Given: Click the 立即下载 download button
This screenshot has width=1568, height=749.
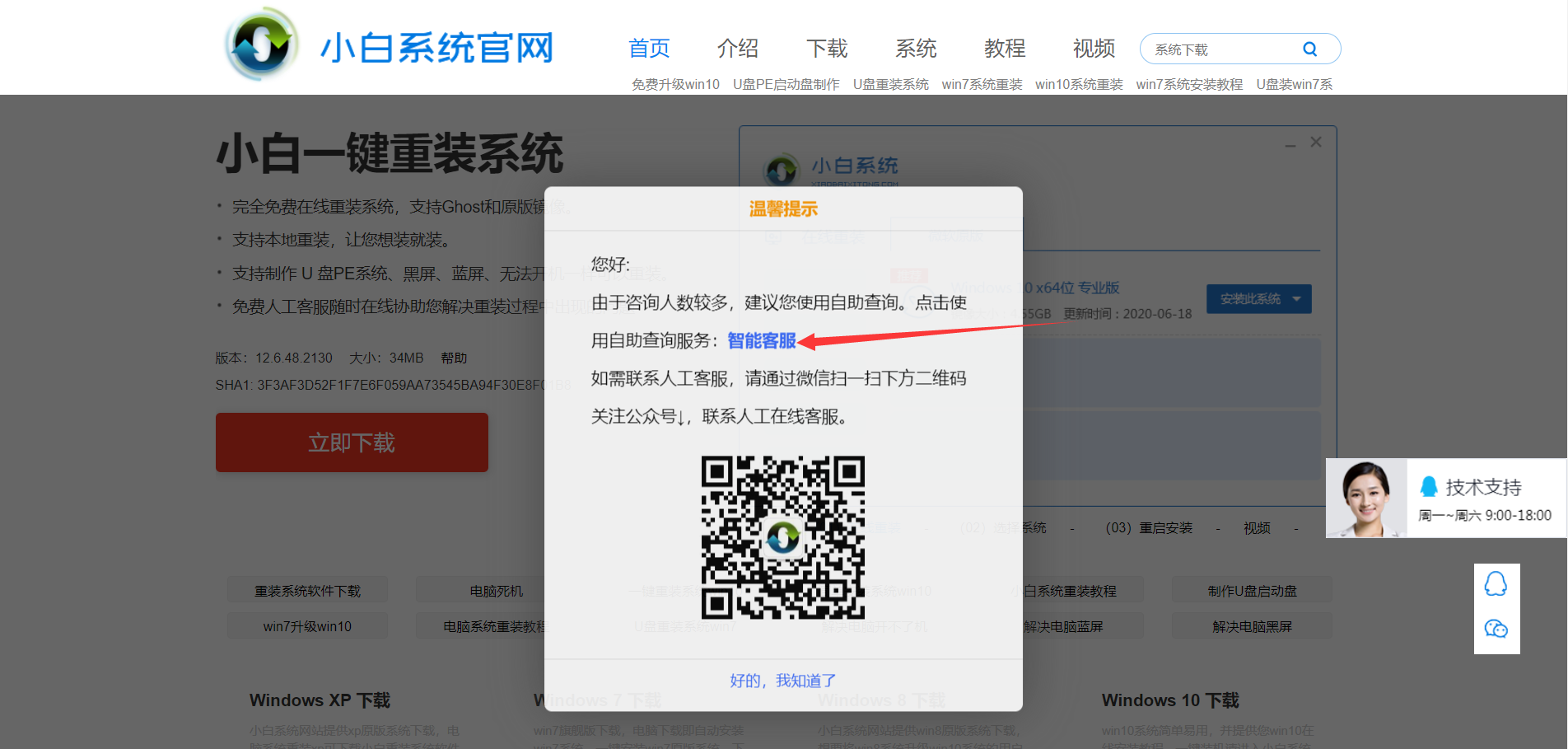Looking at the screenshot, I should point(352,442).
